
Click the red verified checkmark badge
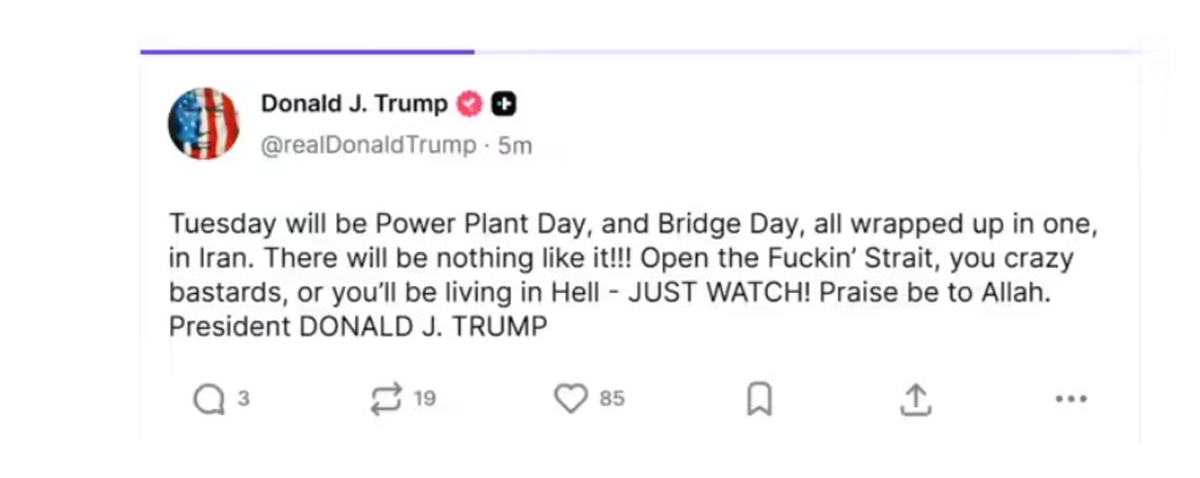pos(470,103)
